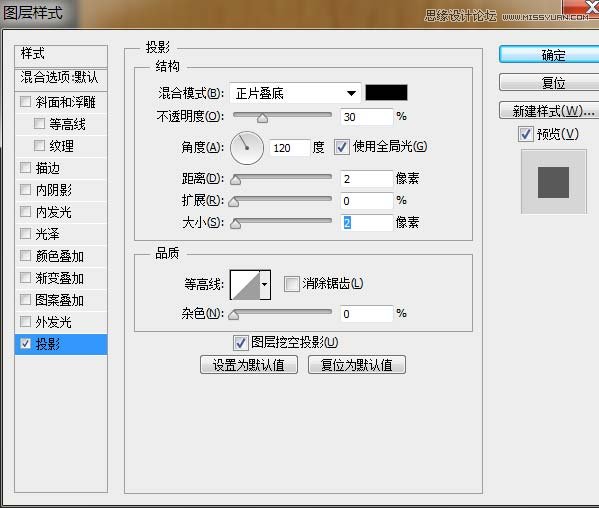Click 设置为默认值 button
The height and width of the screenshot is (508, 599).
(249, 365)
